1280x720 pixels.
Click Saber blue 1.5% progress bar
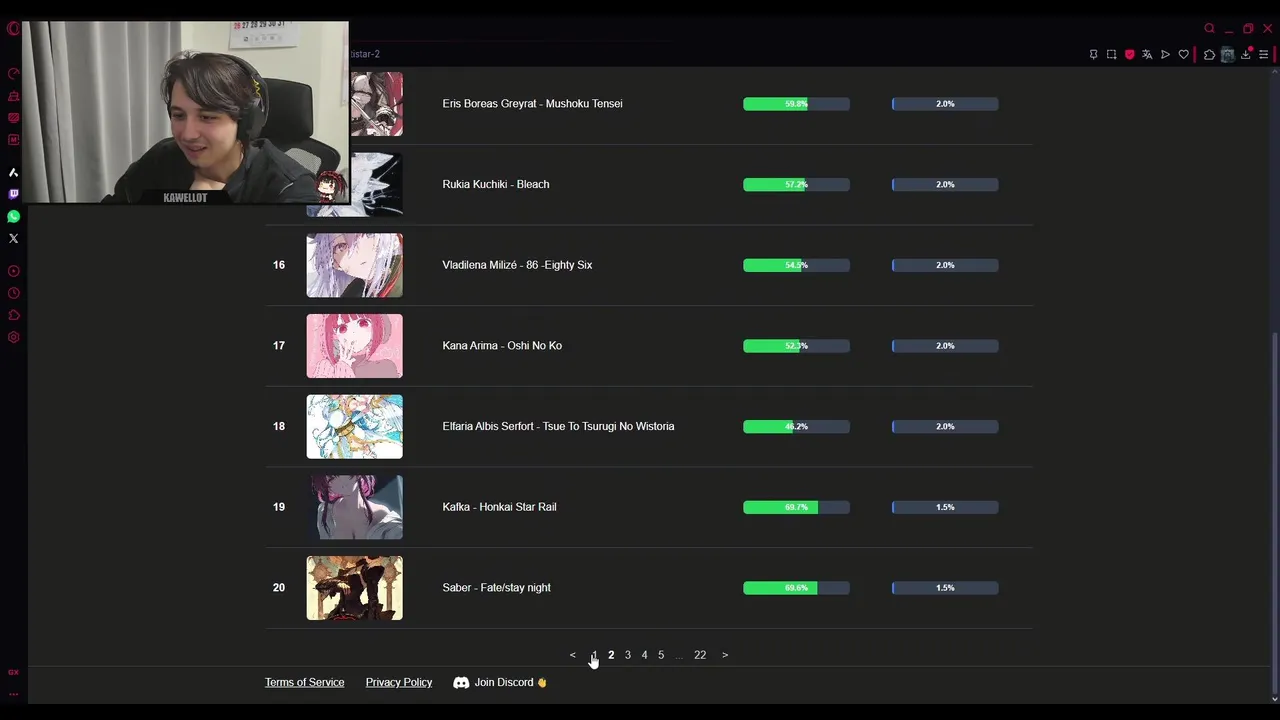click(x=945, y=588)
